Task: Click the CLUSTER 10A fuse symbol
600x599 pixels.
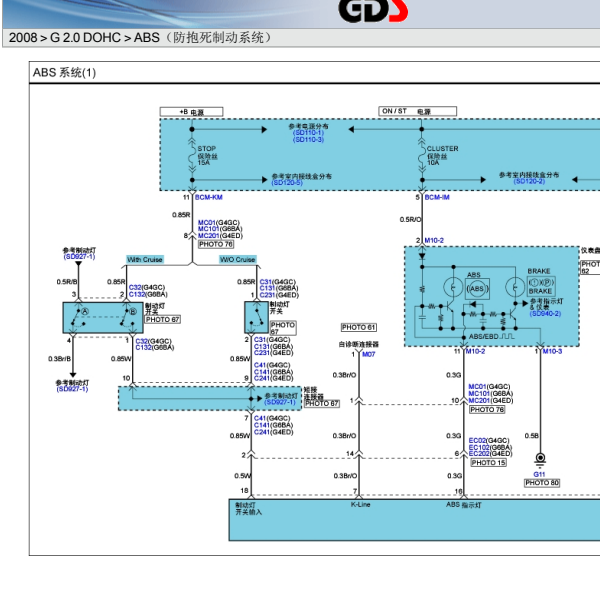Action: (x=422, y=155)
